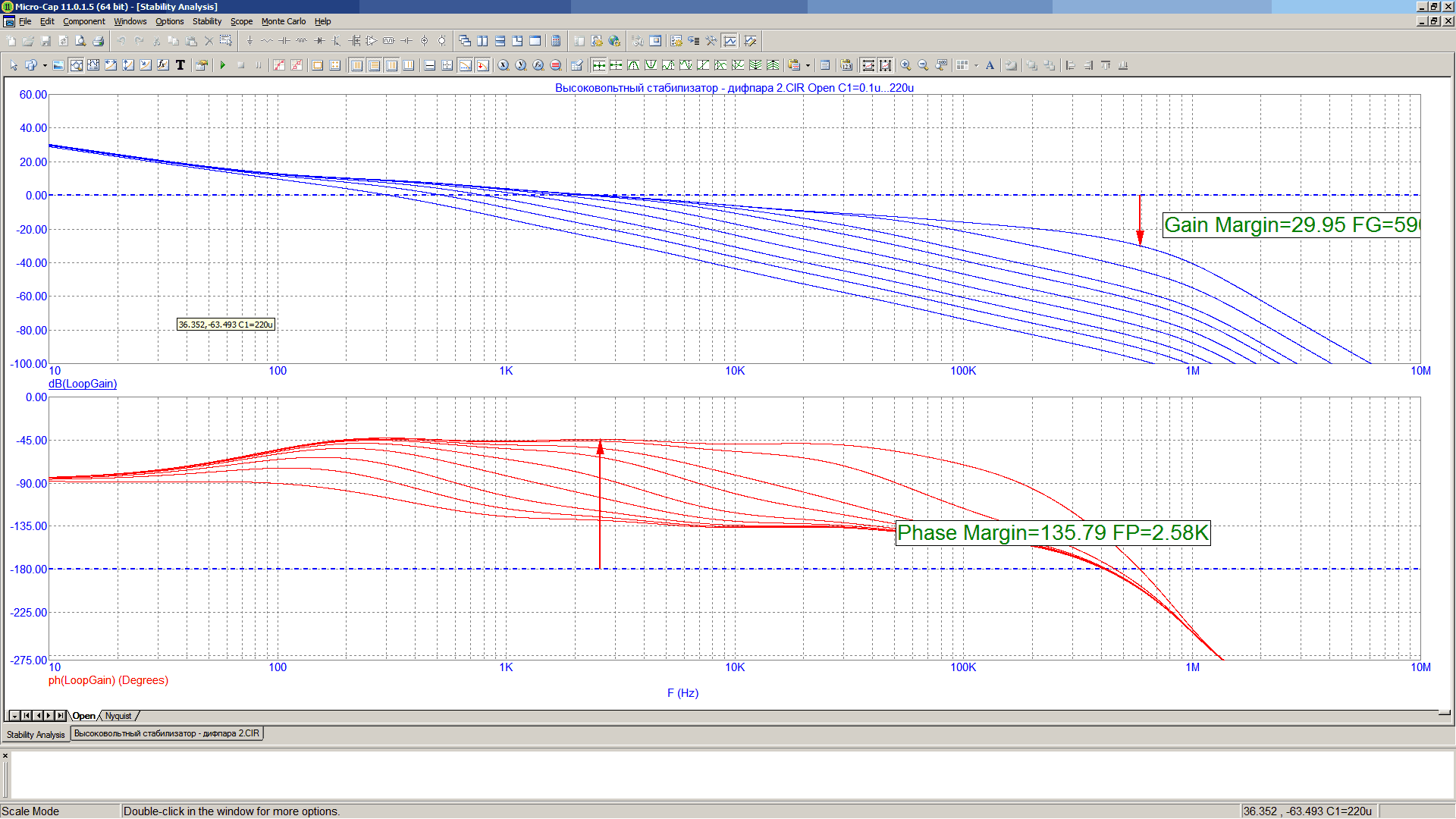1456x819 pixels.
Task: Click the X expression round icon
Action: click(504, 65)
